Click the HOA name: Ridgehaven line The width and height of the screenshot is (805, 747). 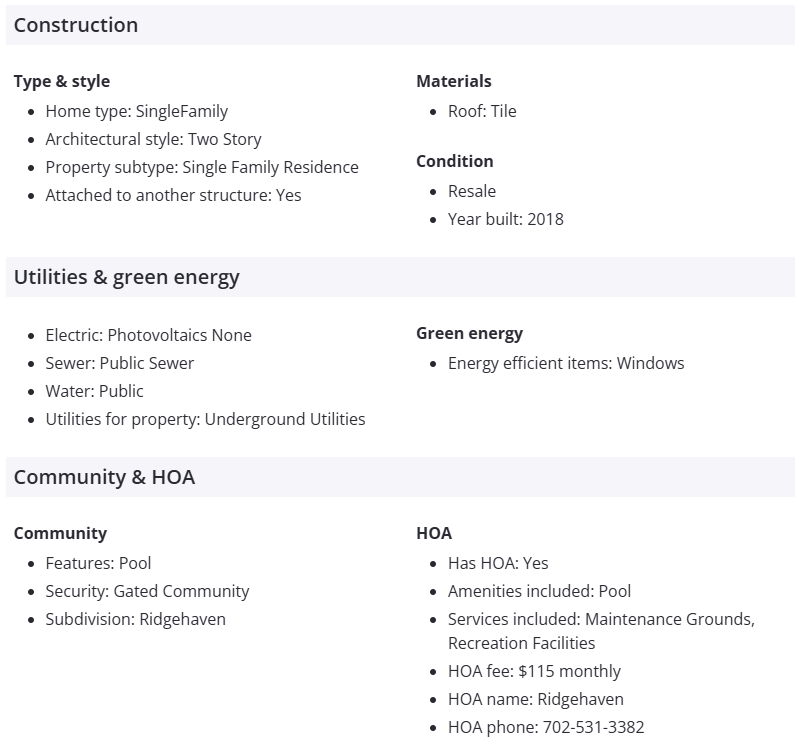[535, 699]
